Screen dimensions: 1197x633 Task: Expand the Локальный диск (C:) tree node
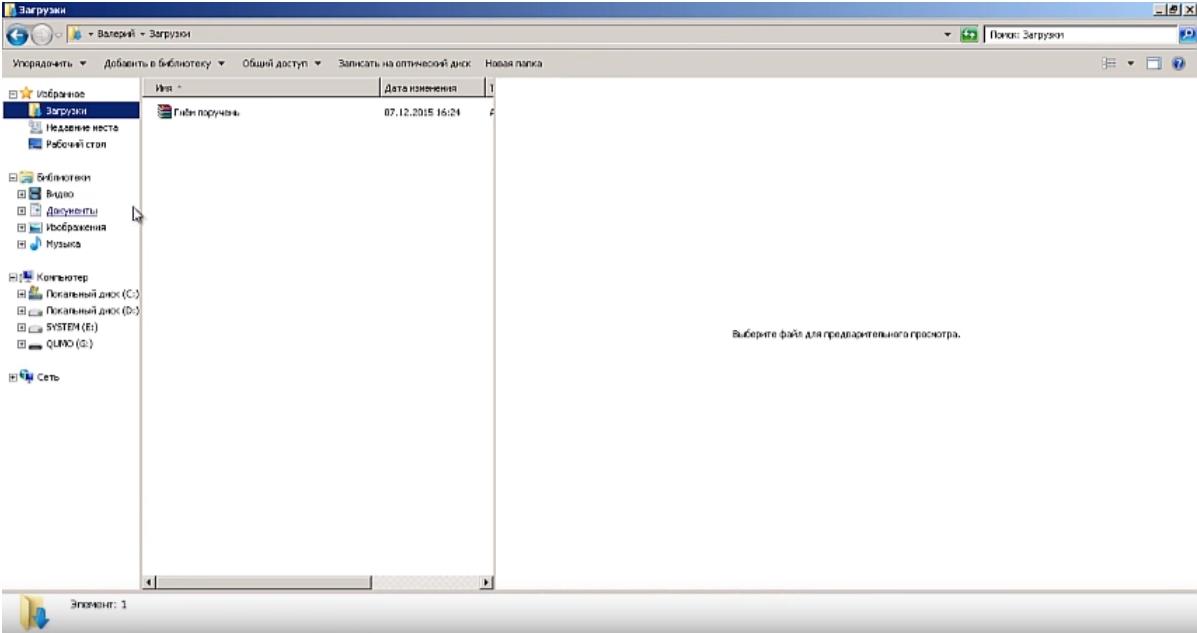coord(21,294)
